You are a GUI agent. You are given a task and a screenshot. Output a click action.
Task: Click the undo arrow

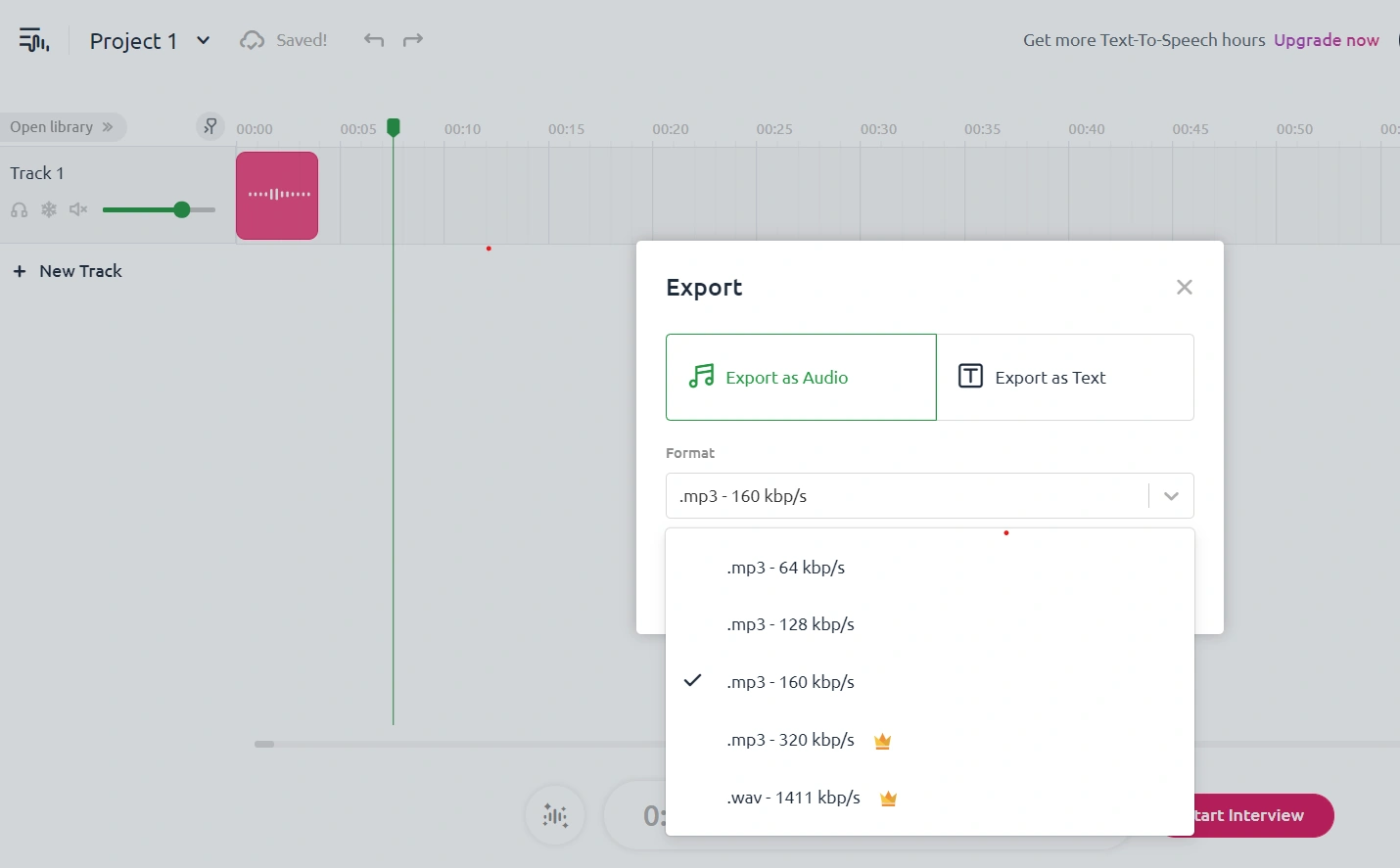tap(373, 40)
